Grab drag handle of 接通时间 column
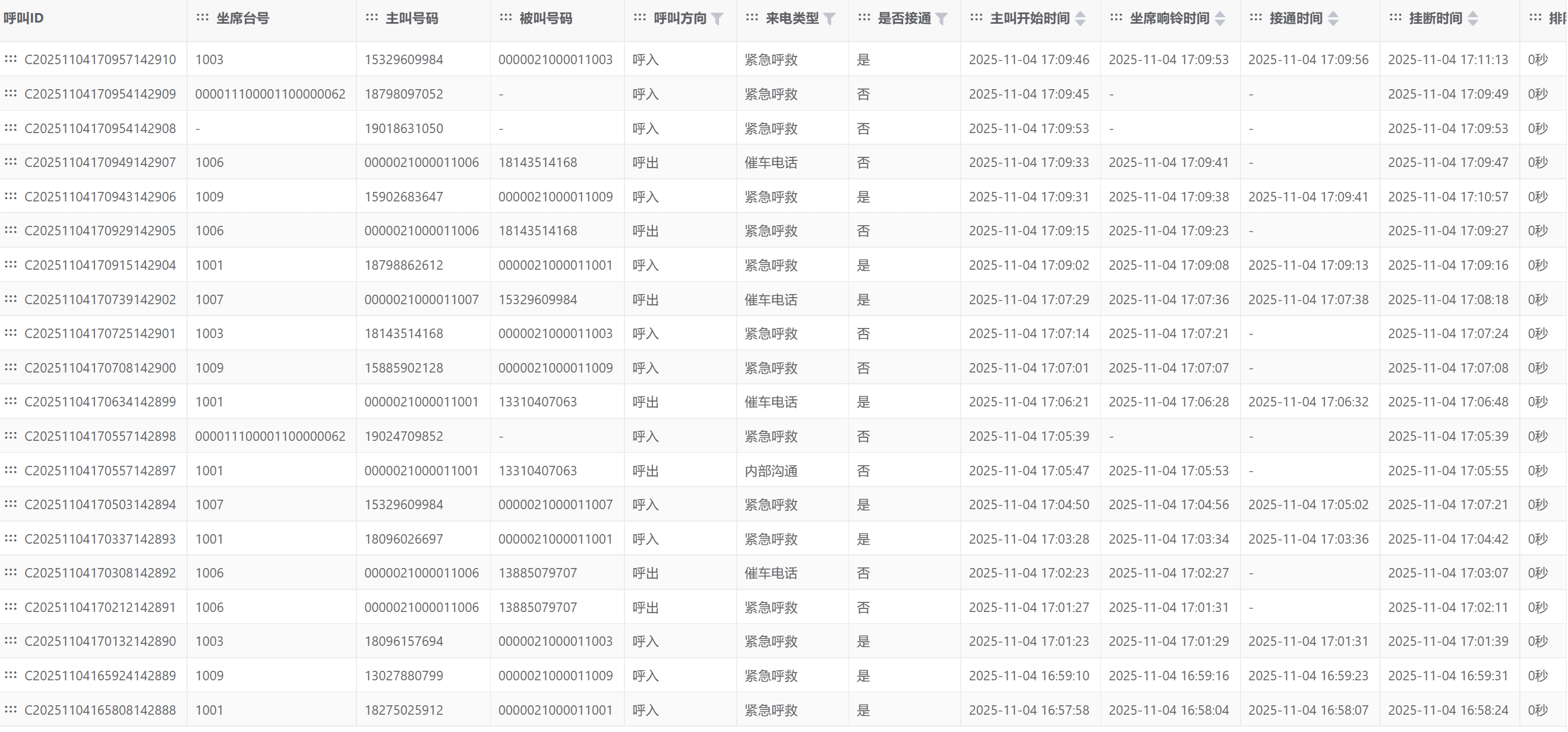 1256,18
